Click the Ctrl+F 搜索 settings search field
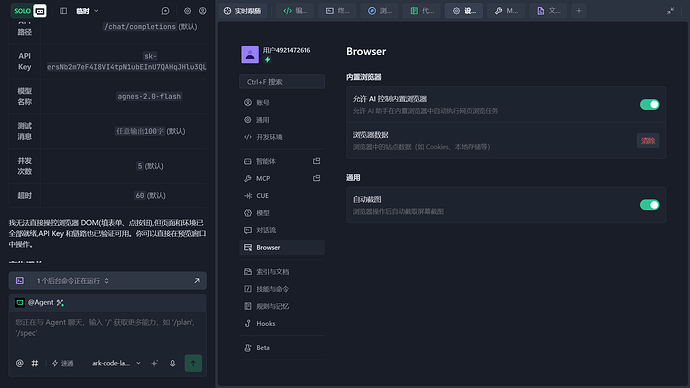Viewport: 690px width, 388px height. tap(282, 82)
